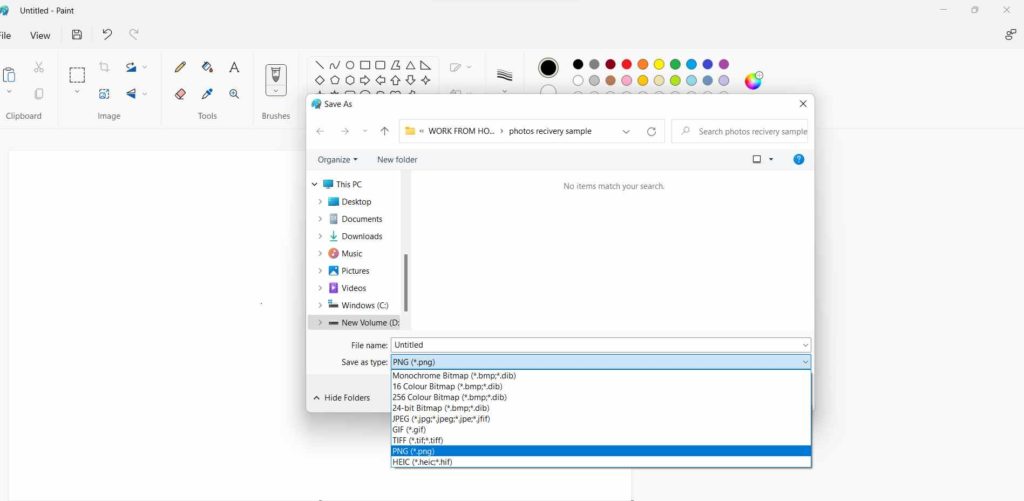Click the Cut scissors icon
This screenshot has height=501, width=1024.
39,67
